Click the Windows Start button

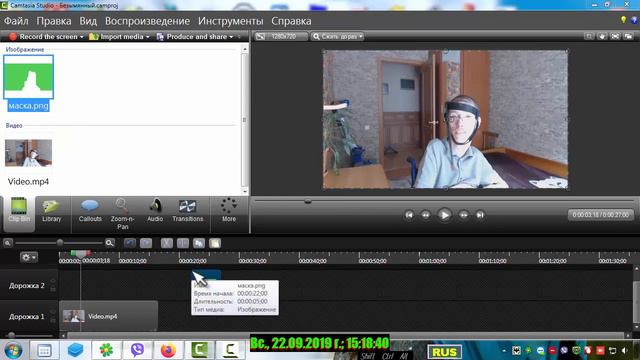tap(13, 351)
